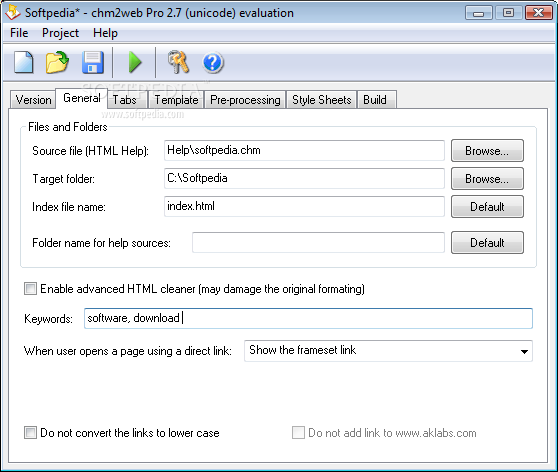Toggle Do not add link to www.aklabs.com
The width and height of the screenshot is (558, 472).
(298, 433)
